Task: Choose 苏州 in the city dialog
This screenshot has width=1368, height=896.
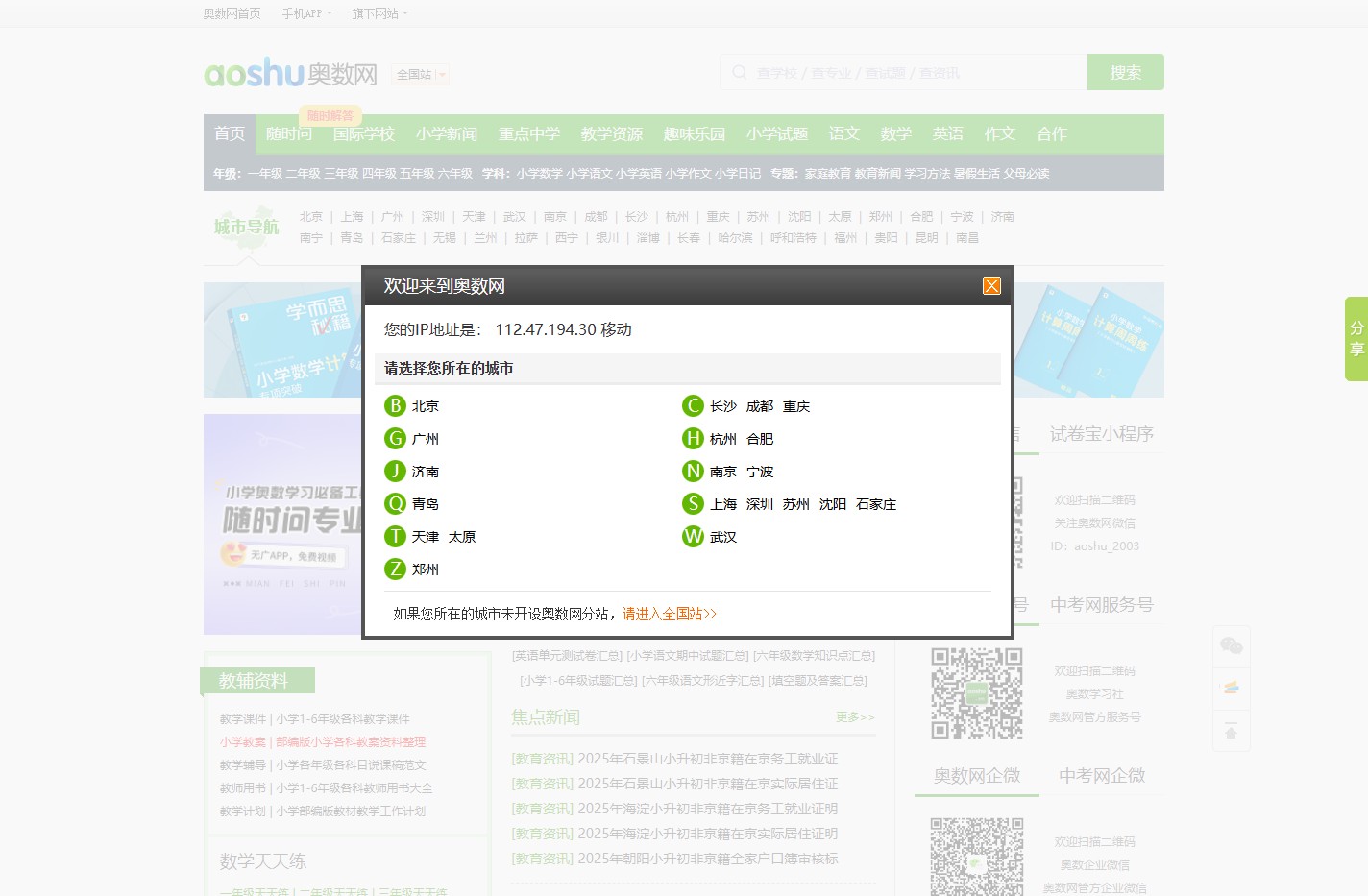Action: (x=796, y=504)
